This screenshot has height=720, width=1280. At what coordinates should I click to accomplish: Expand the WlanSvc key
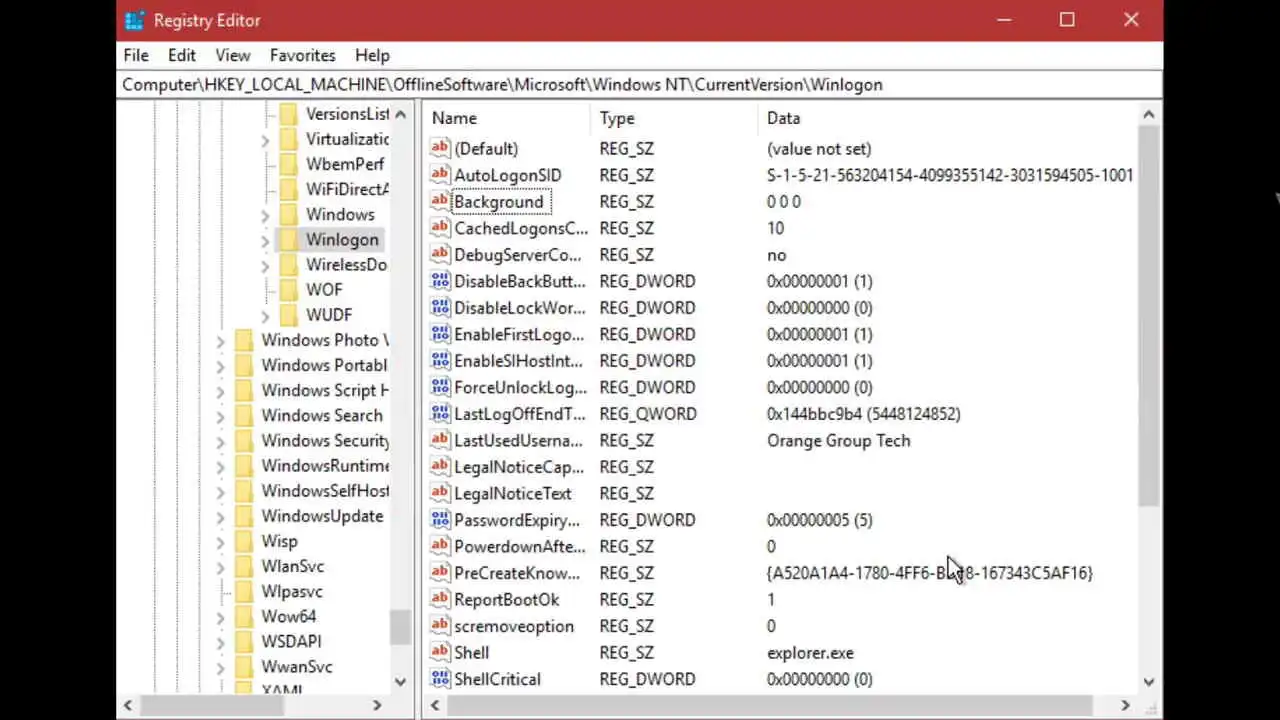pyautogui.click(x=221, y=567)
